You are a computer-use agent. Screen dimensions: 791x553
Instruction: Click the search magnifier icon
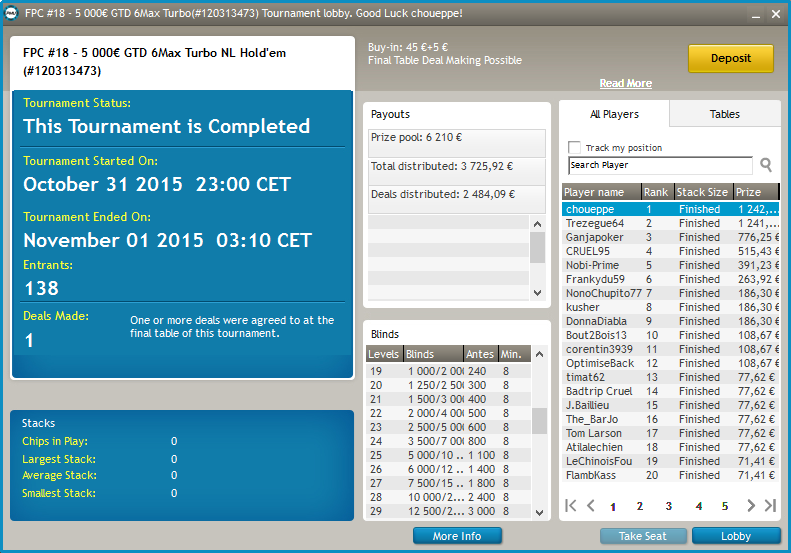coord(766,164)
